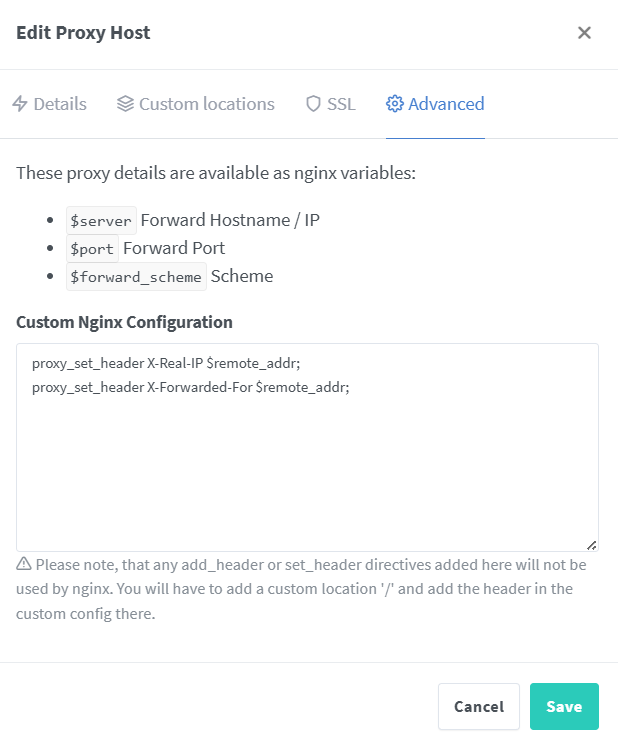
Task: Click the $server variable code chip
Action: coord(101,221)
